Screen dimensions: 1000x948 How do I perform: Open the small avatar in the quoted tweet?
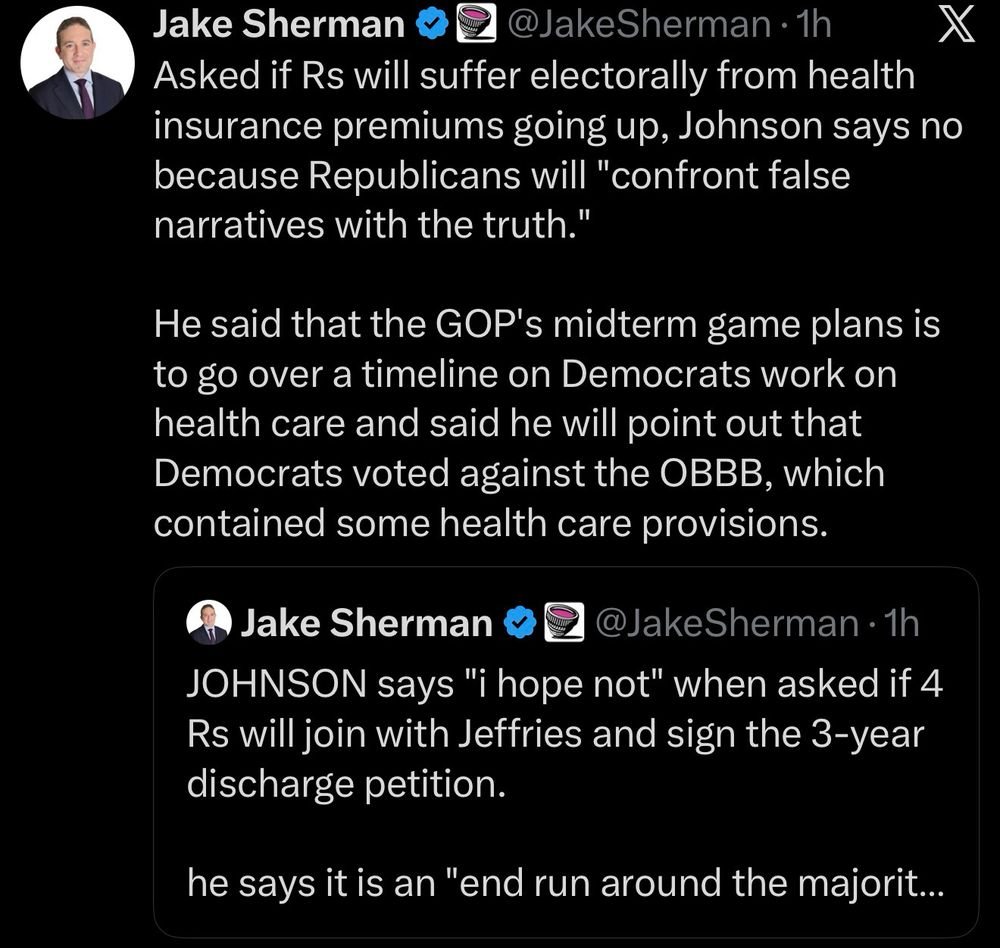click(x=209, y=623)
